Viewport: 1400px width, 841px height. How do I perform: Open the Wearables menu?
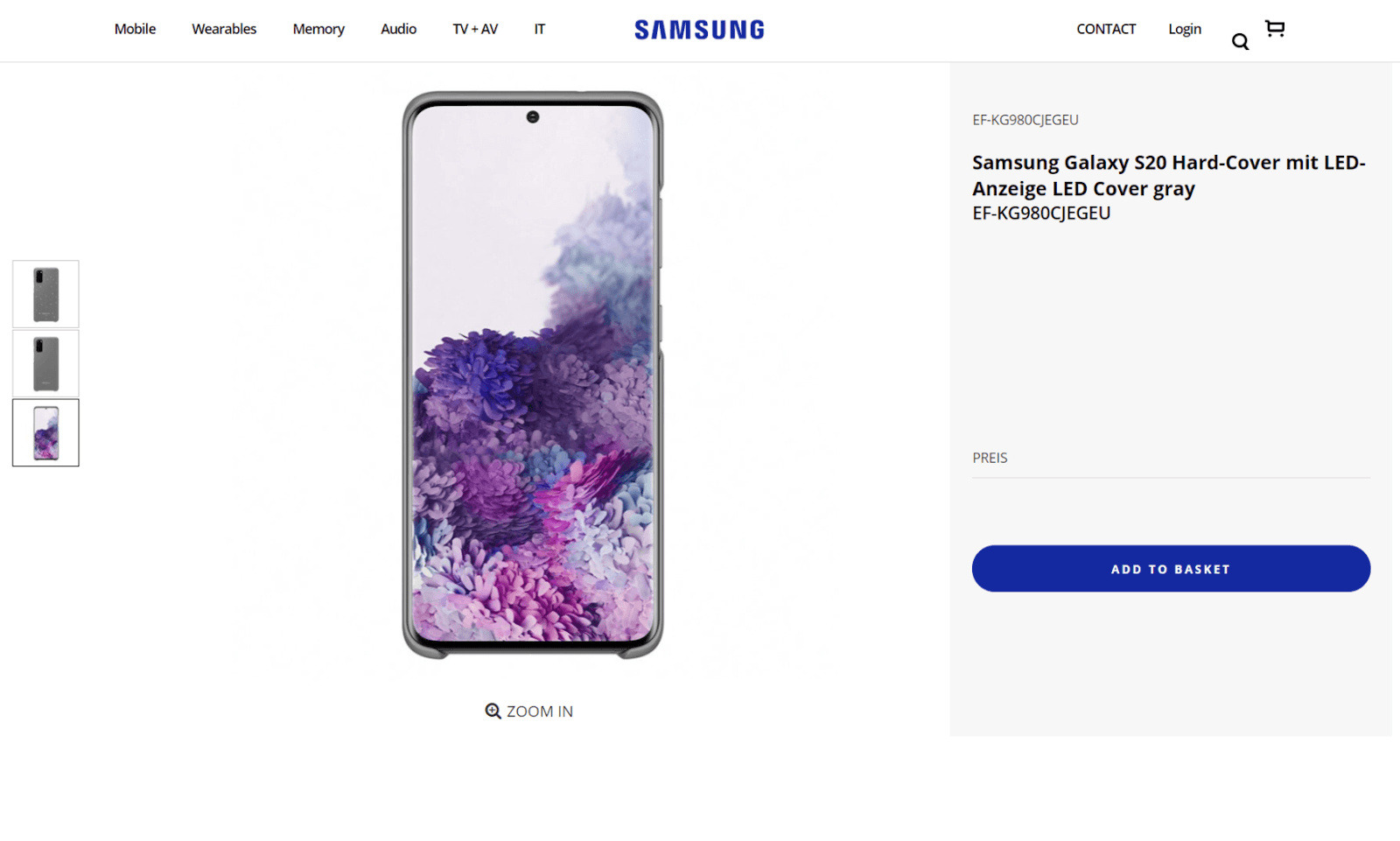224,29
